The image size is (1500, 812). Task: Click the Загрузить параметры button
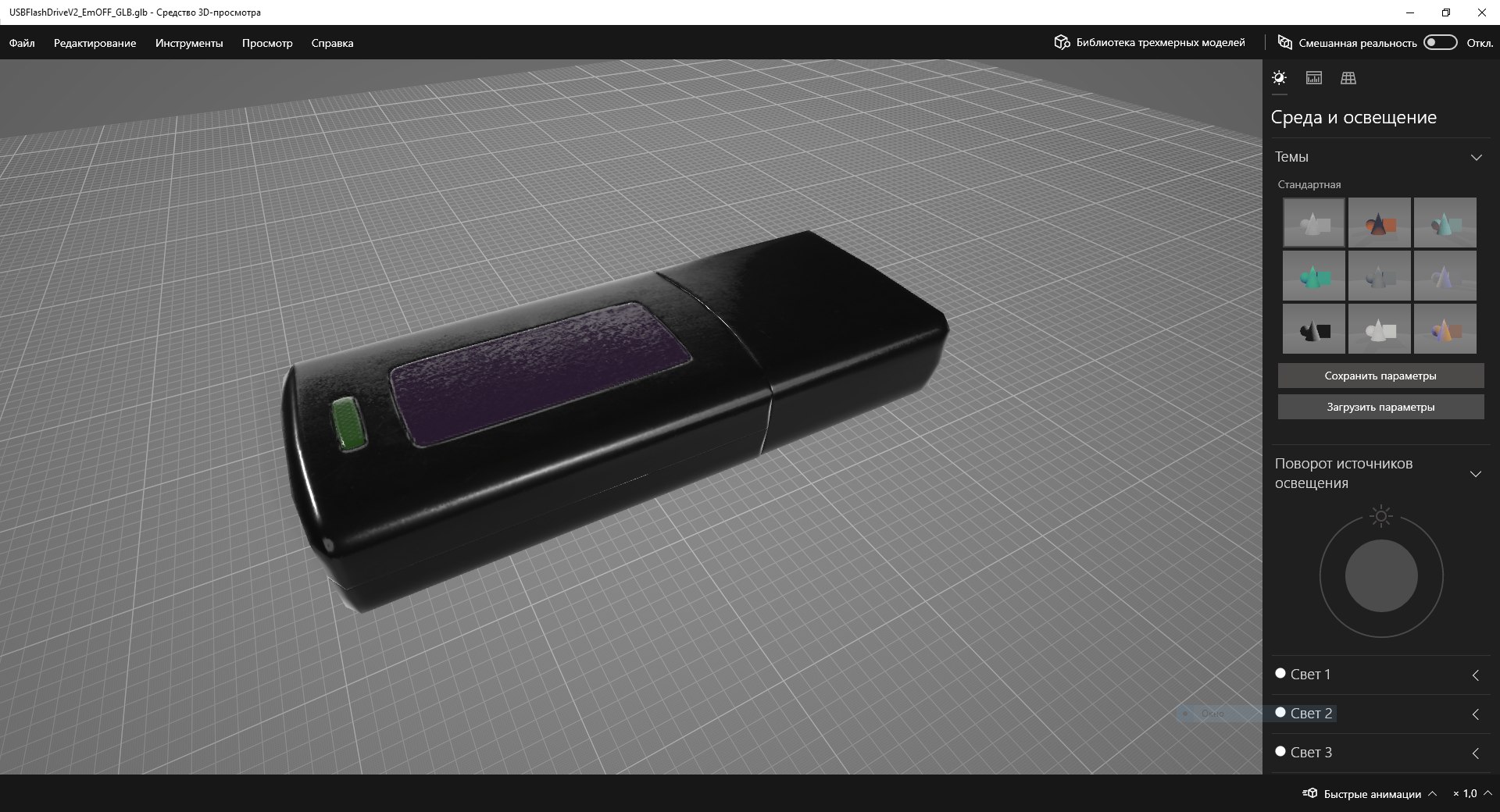1380,407
